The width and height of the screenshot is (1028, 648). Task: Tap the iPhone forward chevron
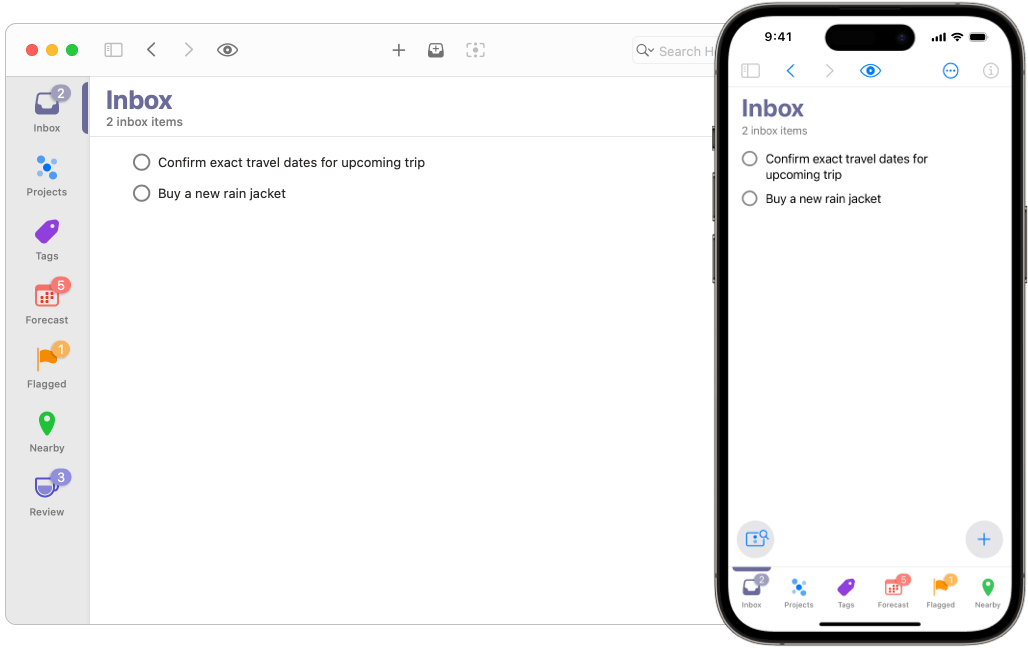click(829, 71)
